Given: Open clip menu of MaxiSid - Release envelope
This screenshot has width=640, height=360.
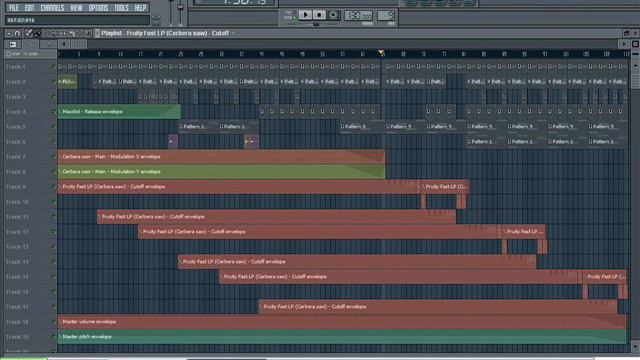Looking at the screenshot, I should click(x=60, y=111).
